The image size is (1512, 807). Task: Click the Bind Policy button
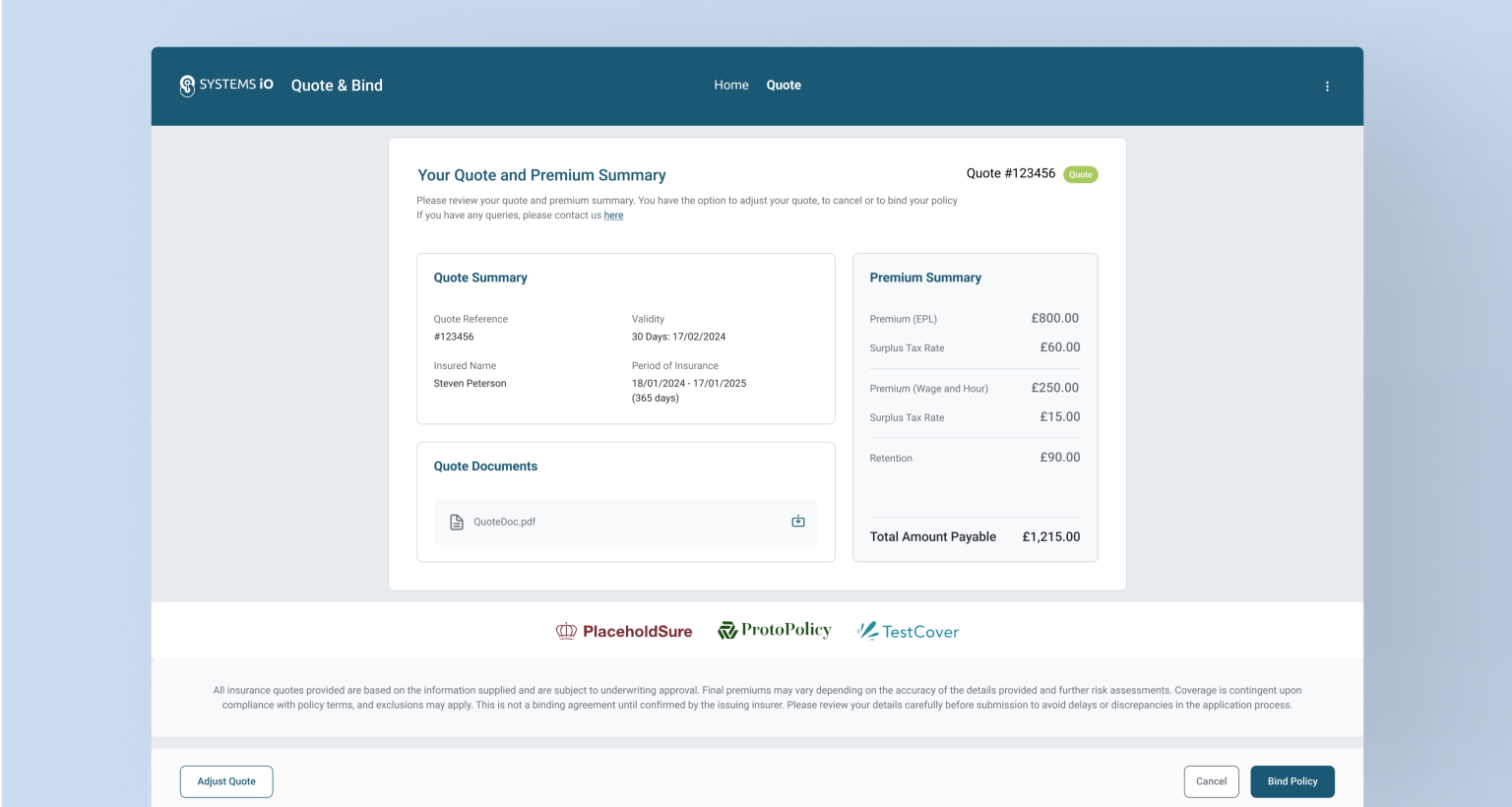[x=1292, y=780]
